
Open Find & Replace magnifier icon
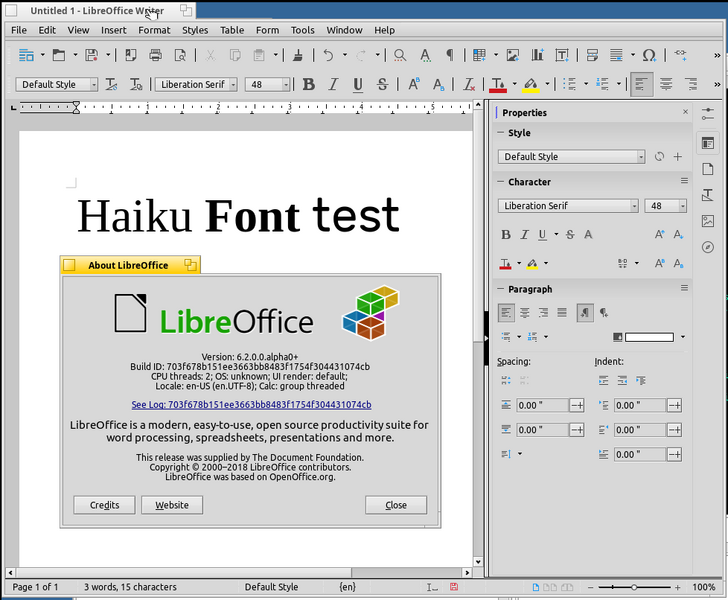coord(400,55)
